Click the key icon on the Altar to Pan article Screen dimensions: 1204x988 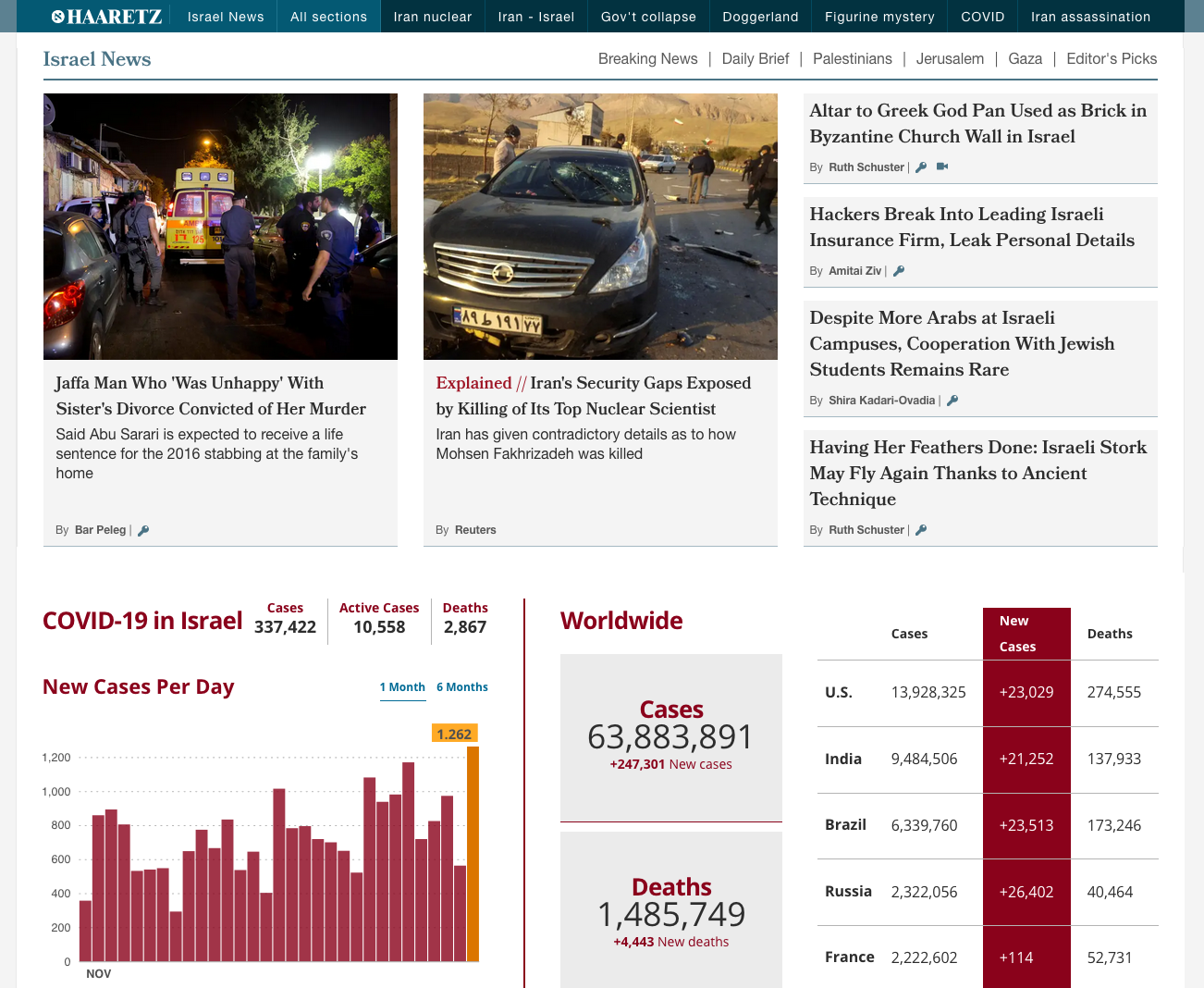point(921,167)
